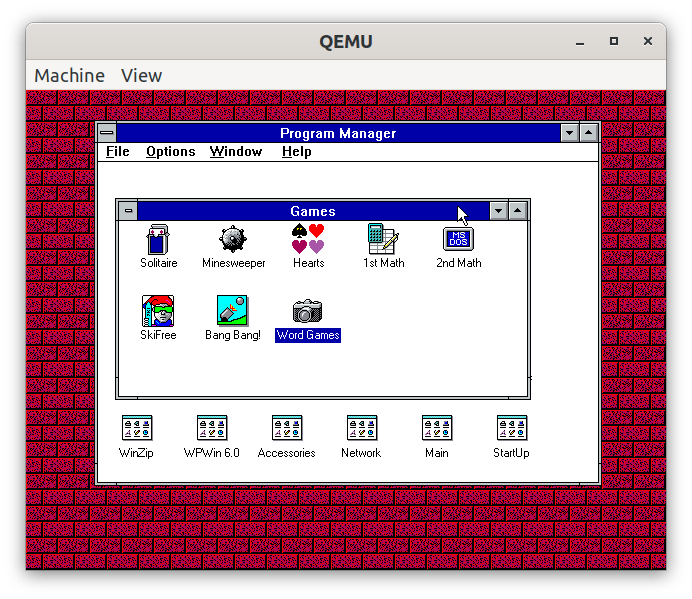Select the WinZip program group icon
This screenshot has width=692, height=599.
(x=137, y=428)
